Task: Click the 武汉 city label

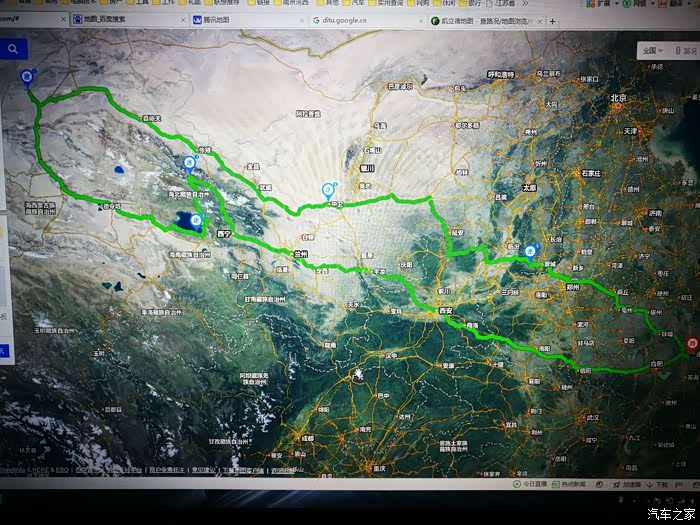Action: (x=593, y=417)
